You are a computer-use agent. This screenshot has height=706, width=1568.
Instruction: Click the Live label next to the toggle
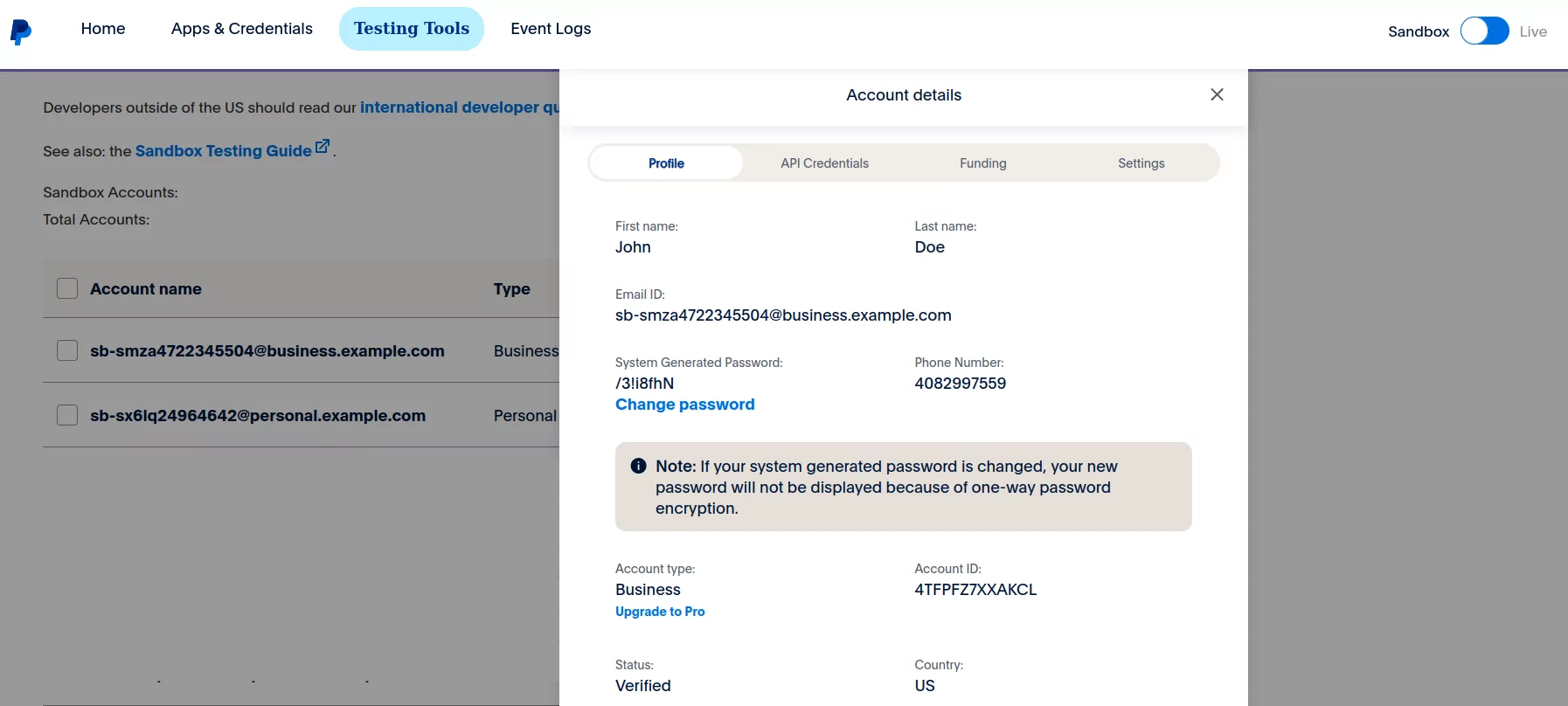point(1533,31)
